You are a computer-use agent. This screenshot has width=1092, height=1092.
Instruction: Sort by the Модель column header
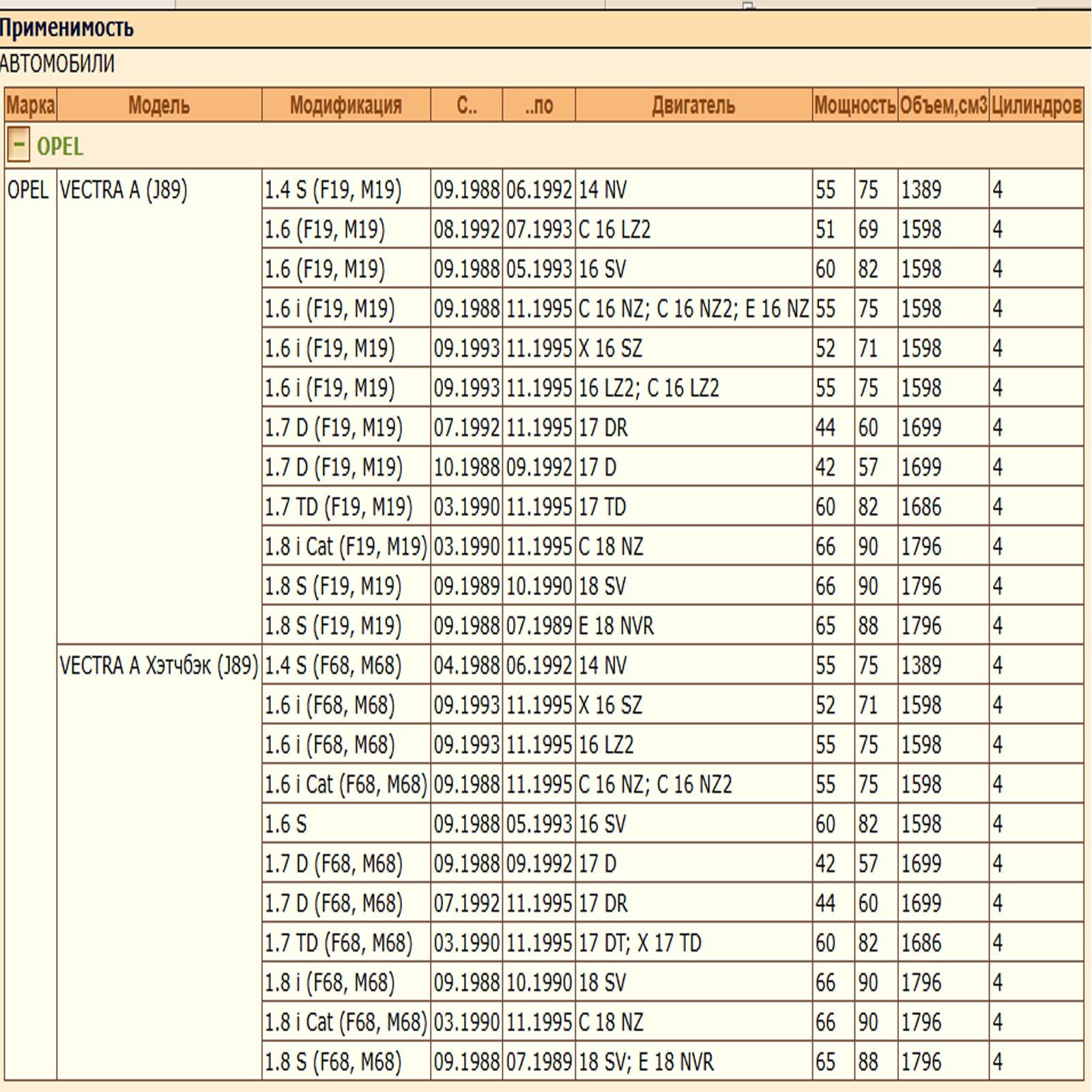(159, 106)
